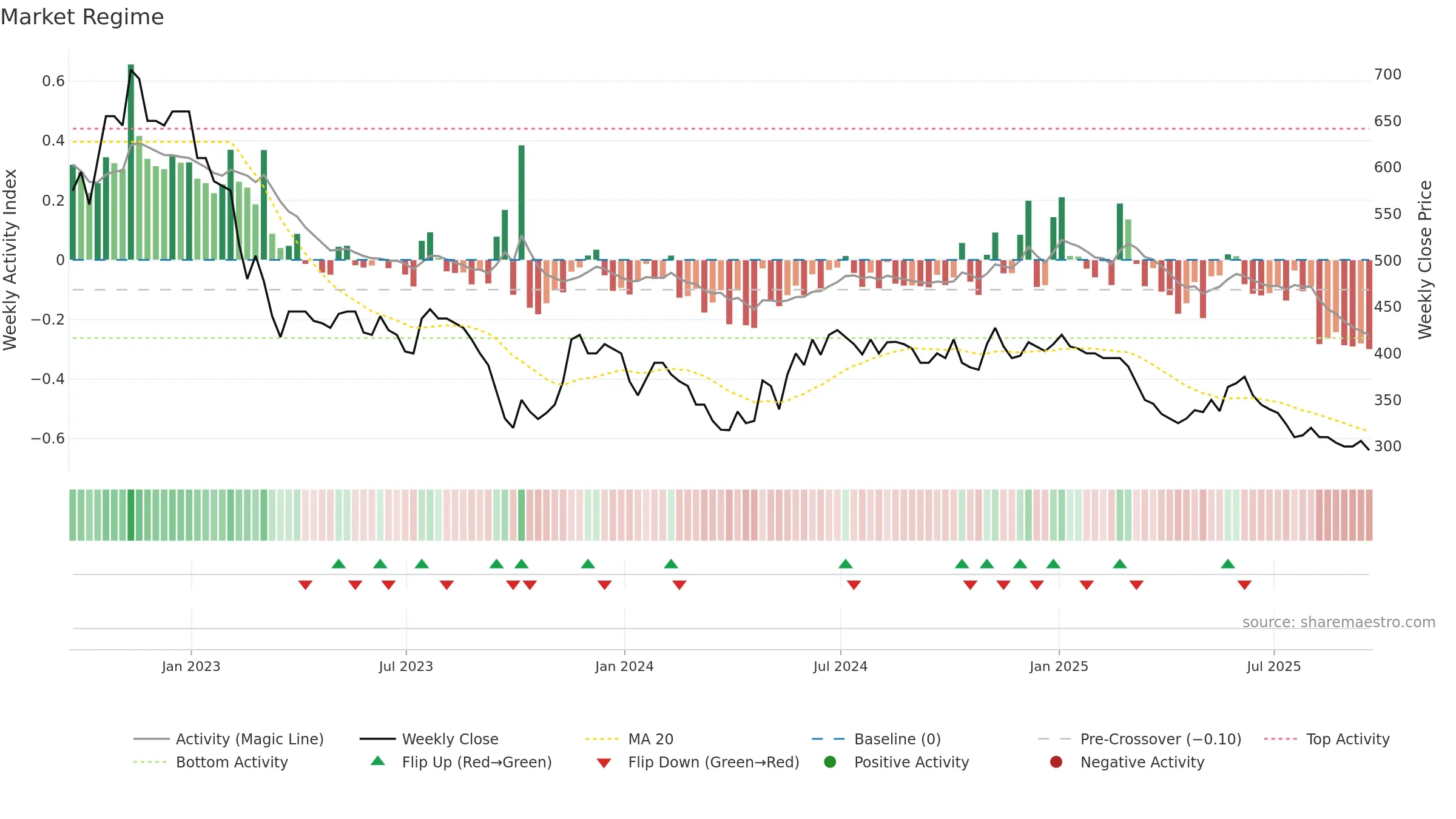Click the tallest green activity bar near 0.65
1456x819 pixels.
[131, 162]
